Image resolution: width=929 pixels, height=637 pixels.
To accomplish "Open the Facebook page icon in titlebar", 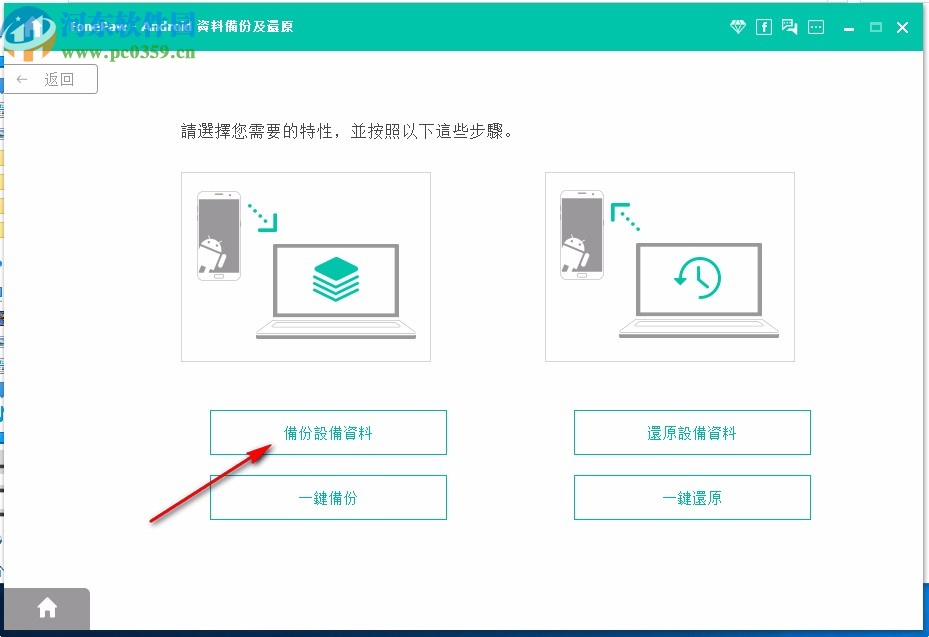I will [763, 27].
